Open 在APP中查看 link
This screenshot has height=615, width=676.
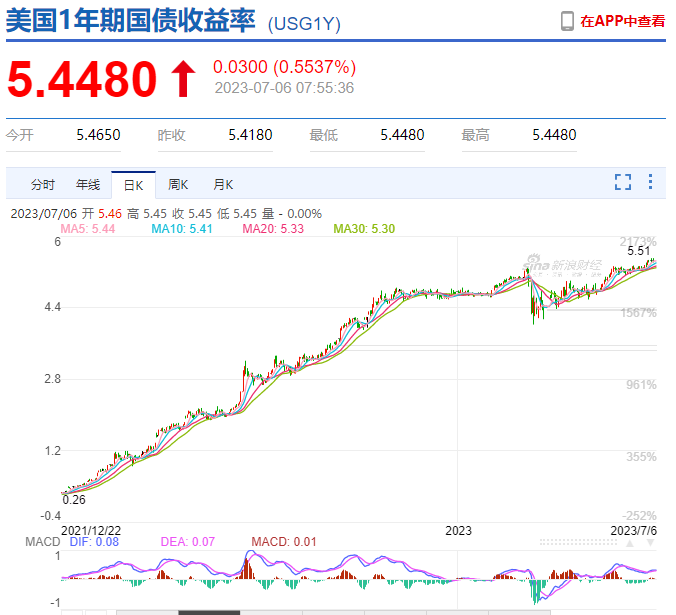(622, 20)
